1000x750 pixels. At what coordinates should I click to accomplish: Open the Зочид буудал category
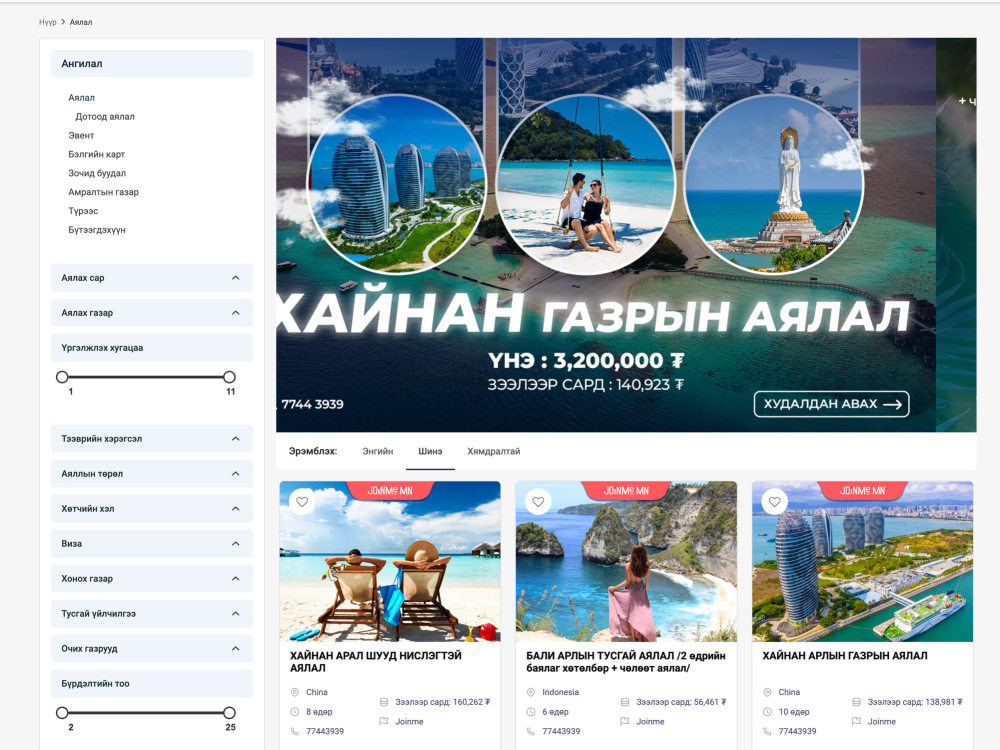click(97, 173)
